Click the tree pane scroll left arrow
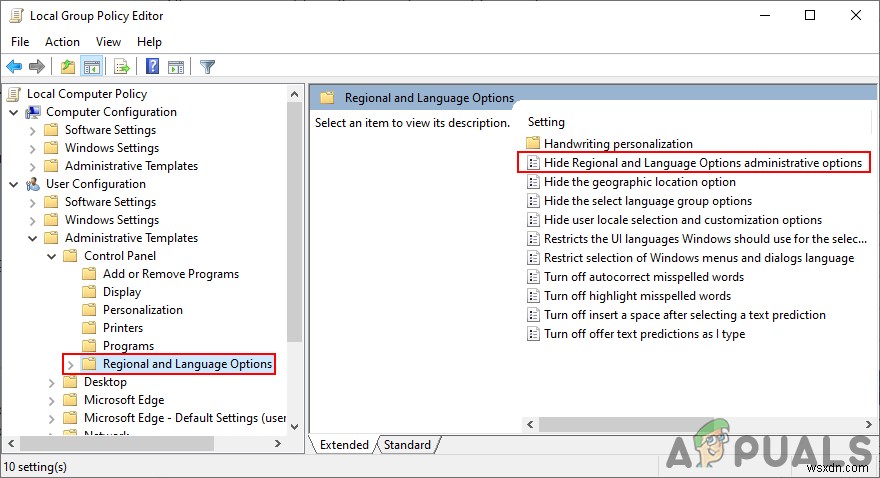 coord(11,443)
